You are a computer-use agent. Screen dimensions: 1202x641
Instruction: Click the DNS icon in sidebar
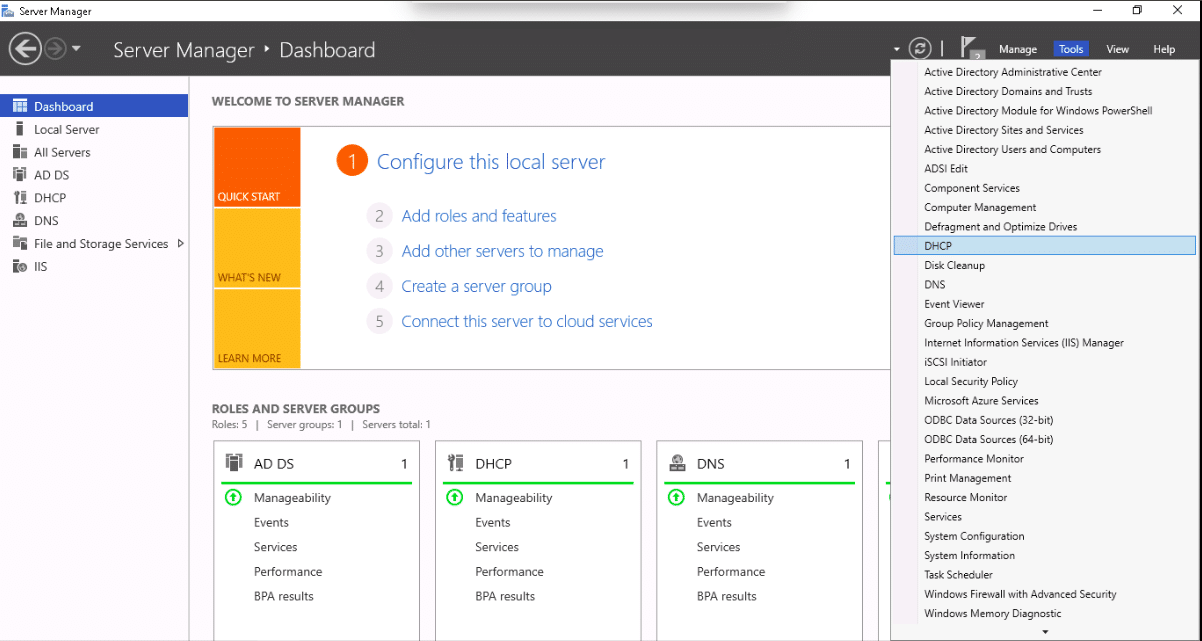(20, 221)
